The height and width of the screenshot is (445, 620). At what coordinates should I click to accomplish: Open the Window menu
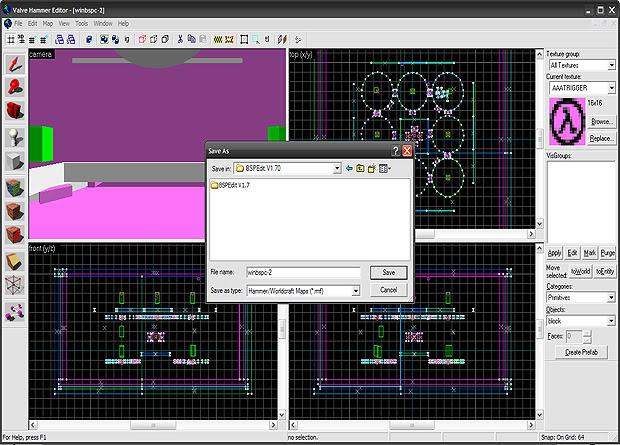103,24
